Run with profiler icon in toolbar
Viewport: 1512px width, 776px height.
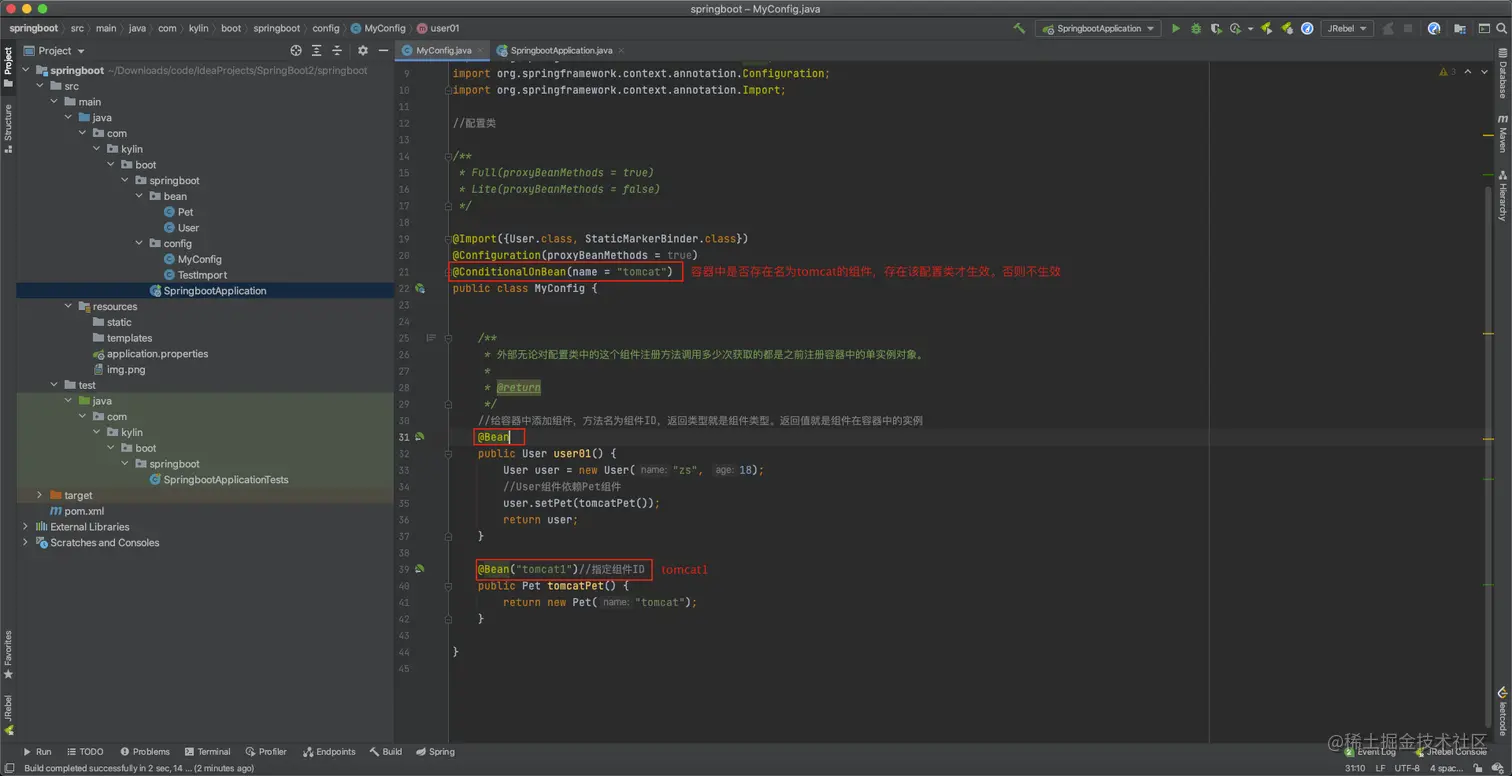click(x=1236, y=28)
